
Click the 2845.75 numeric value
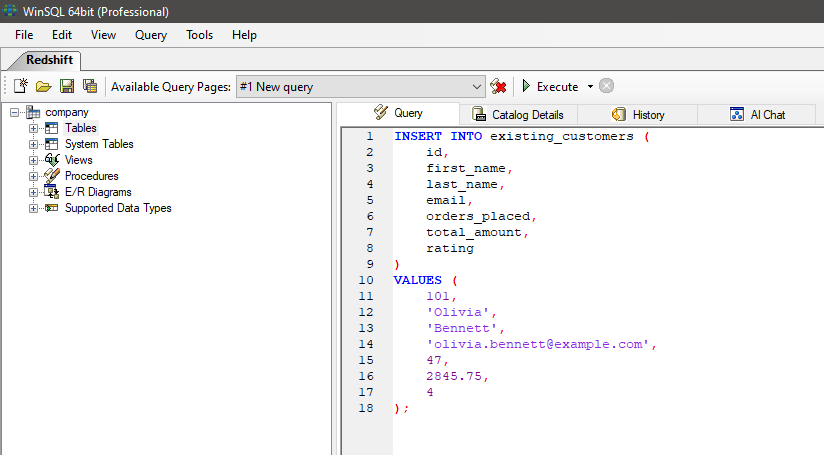pos(454,376)
